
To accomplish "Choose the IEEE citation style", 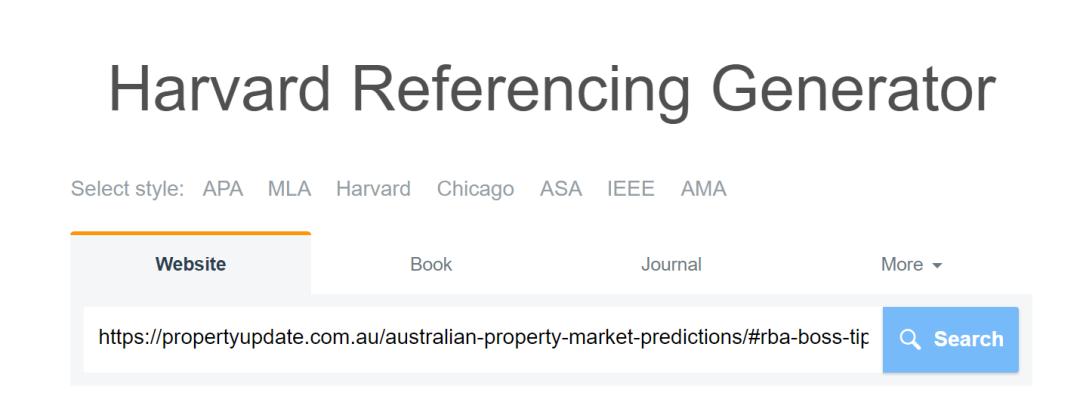I will click(631, 189).
